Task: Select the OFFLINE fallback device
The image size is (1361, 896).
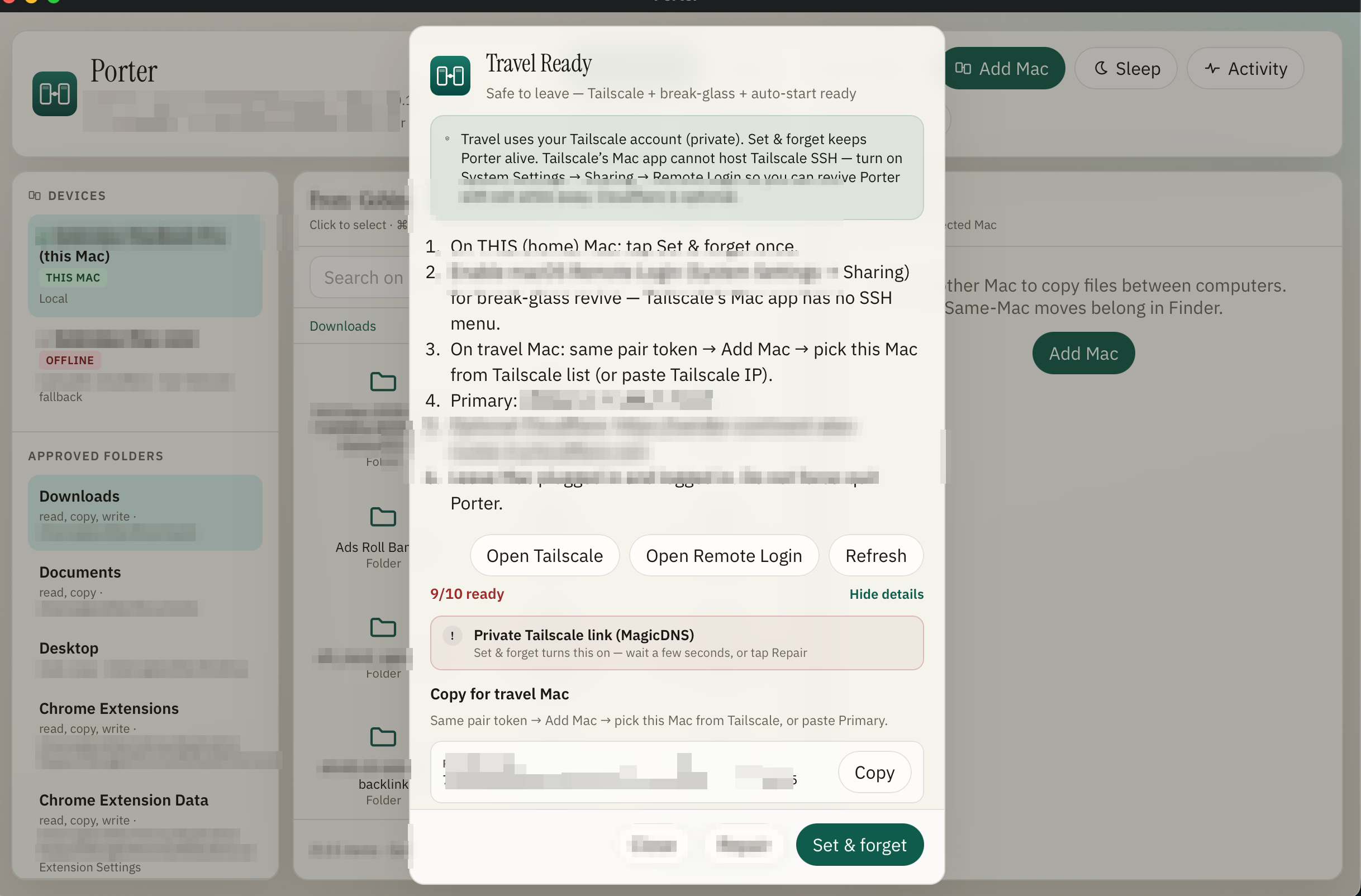Action: pyautogui.click(x=145, y=366)
